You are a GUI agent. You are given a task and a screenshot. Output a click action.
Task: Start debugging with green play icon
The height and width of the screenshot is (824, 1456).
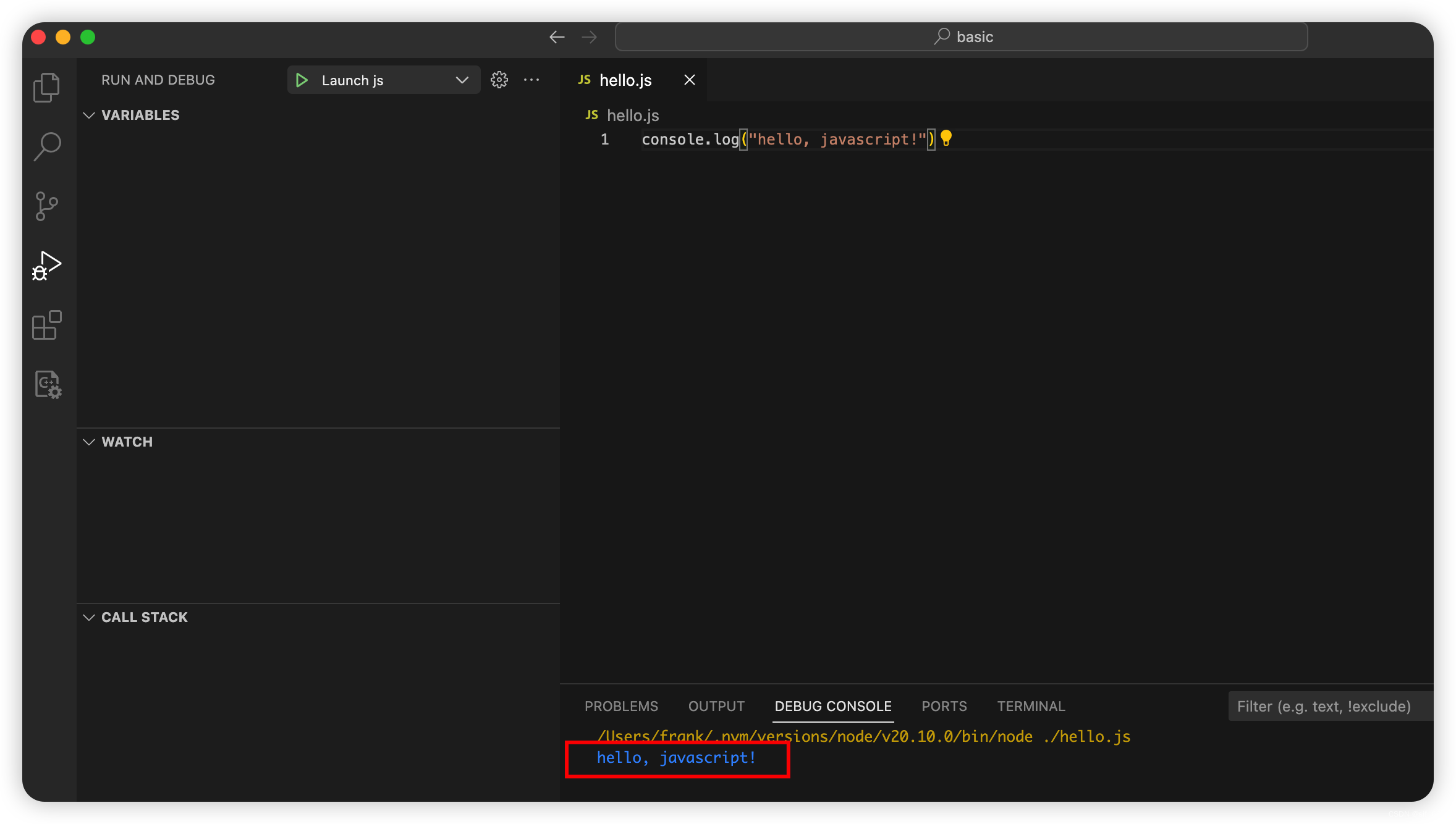click(302, 80)
